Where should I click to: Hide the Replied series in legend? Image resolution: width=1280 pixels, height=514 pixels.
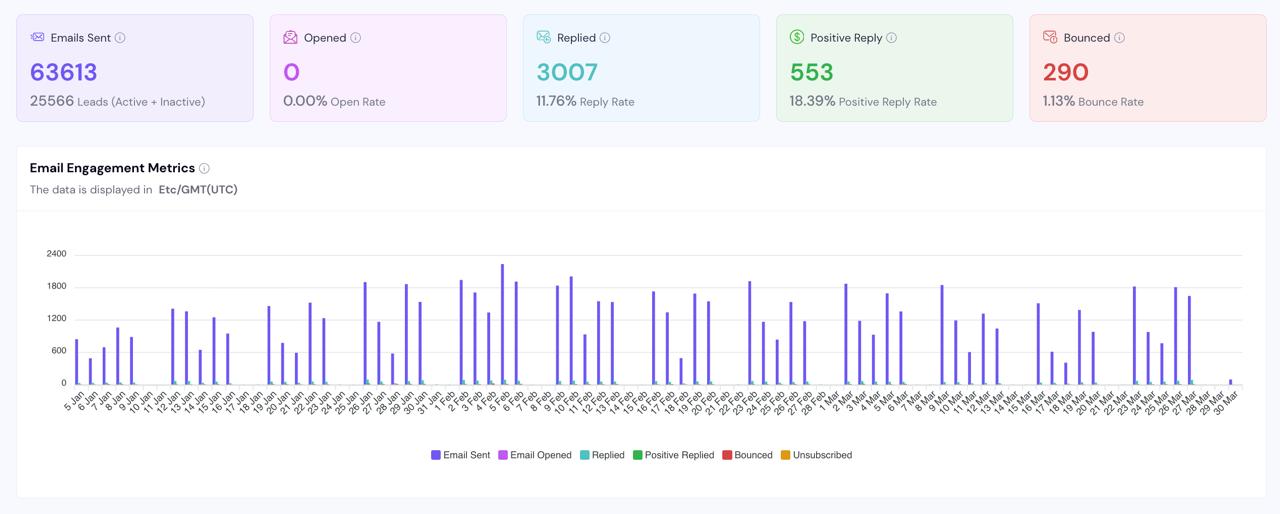(601, 455)
